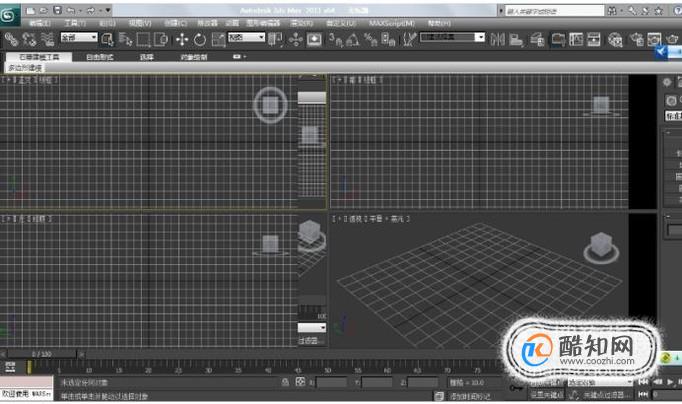Click the Select and Manipulate icon

pyautogui.click(x=296, y=40)
